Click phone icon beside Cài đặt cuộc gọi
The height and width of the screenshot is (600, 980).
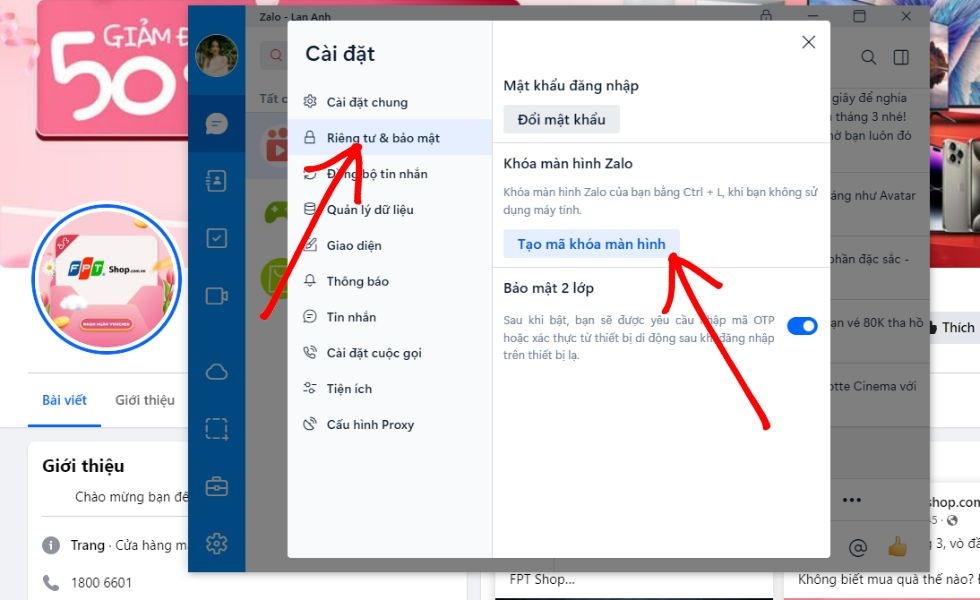310,352
